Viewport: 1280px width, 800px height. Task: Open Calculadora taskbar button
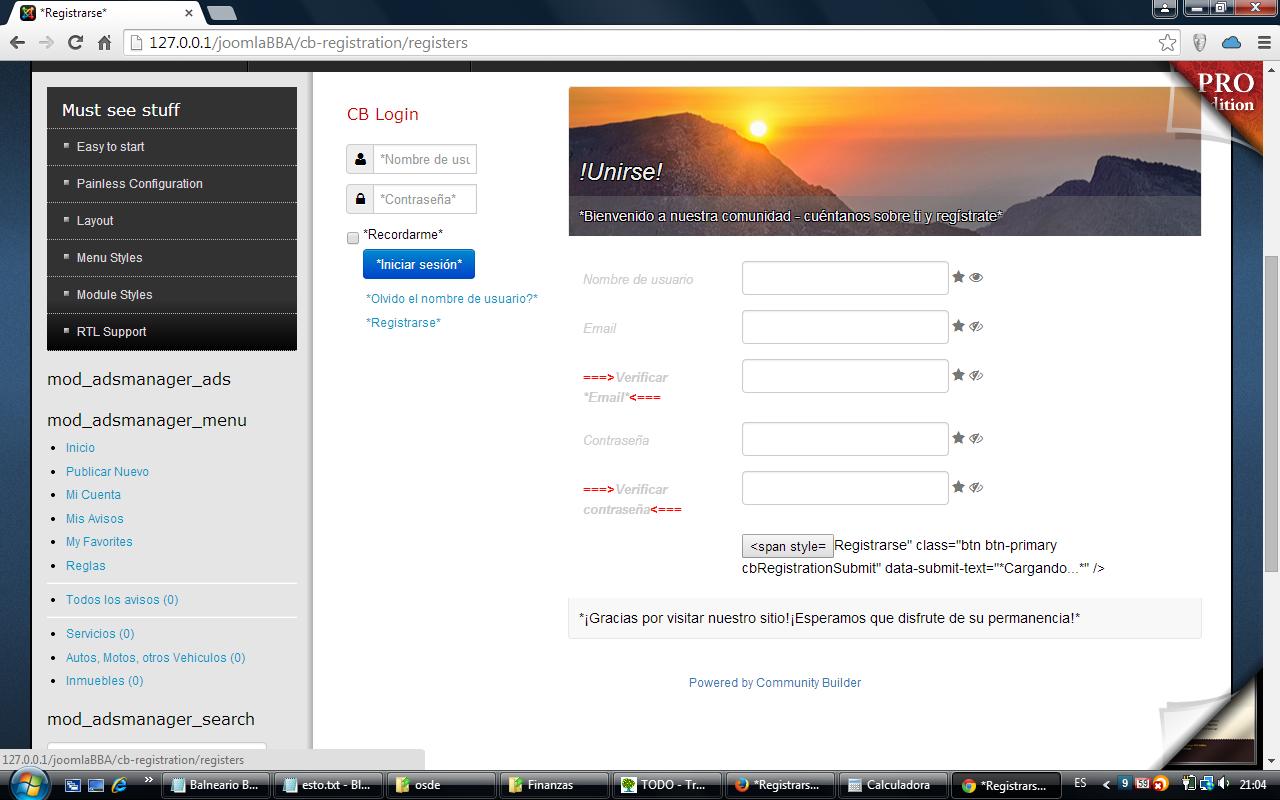(x=892, y=785)
